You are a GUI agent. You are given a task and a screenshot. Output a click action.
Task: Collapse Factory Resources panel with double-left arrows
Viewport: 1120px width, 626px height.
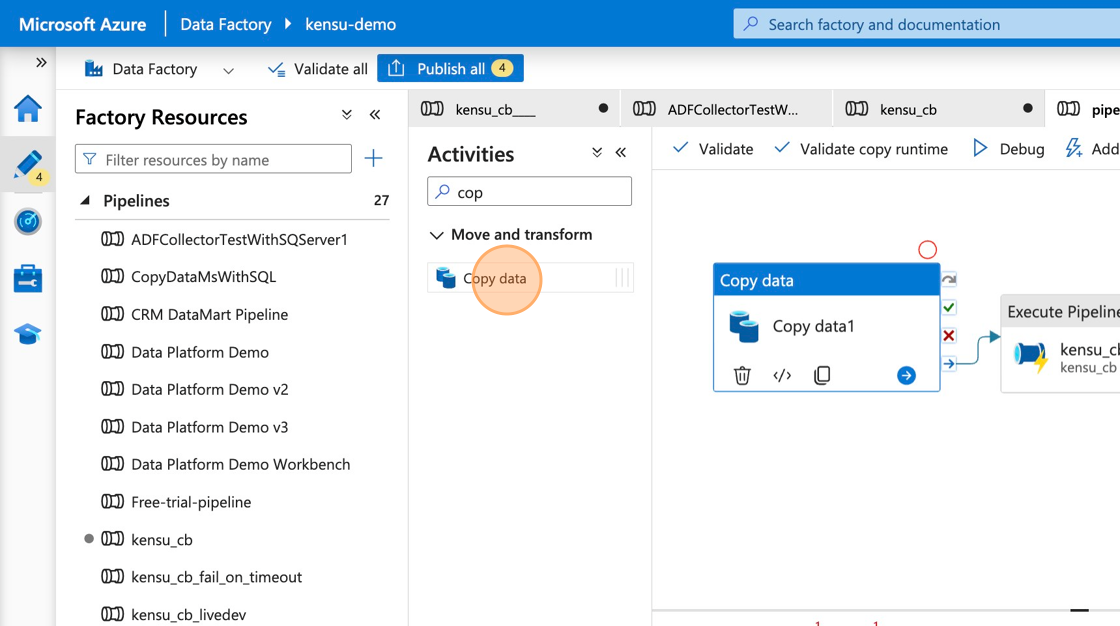[x=375, y=115]
